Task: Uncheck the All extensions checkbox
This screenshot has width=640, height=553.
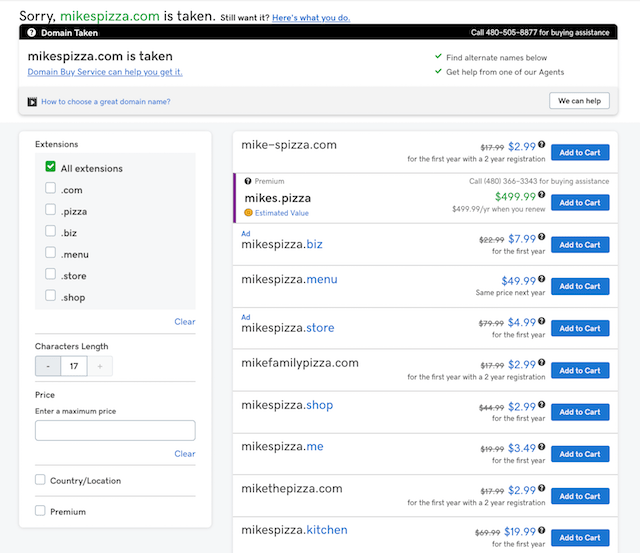Action: click(50, 168)
